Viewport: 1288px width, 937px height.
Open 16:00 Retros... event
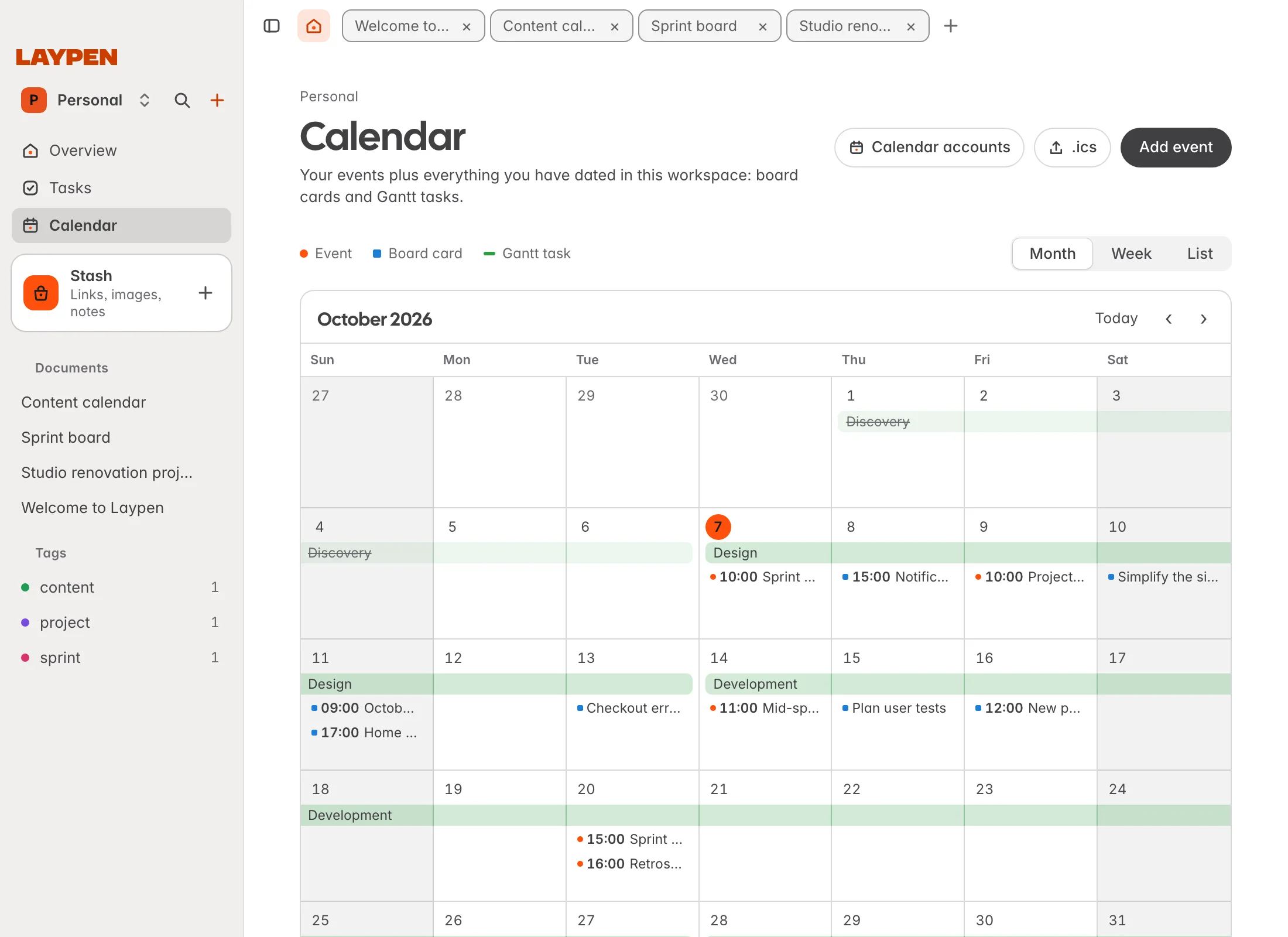click(631, 864)
